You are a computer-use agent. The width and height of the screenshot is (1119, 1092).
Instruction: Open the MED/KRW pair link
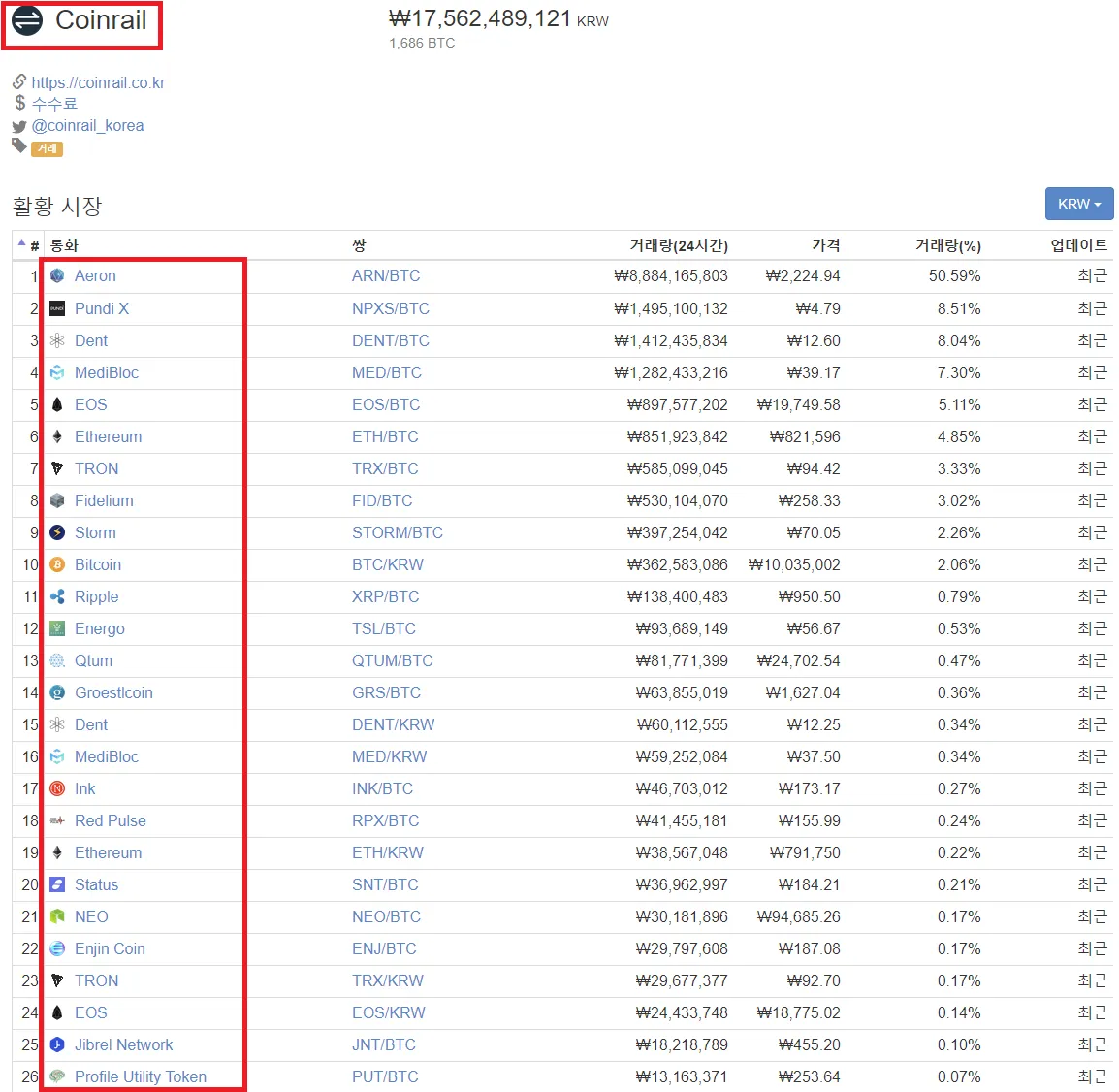coord(389,756)
